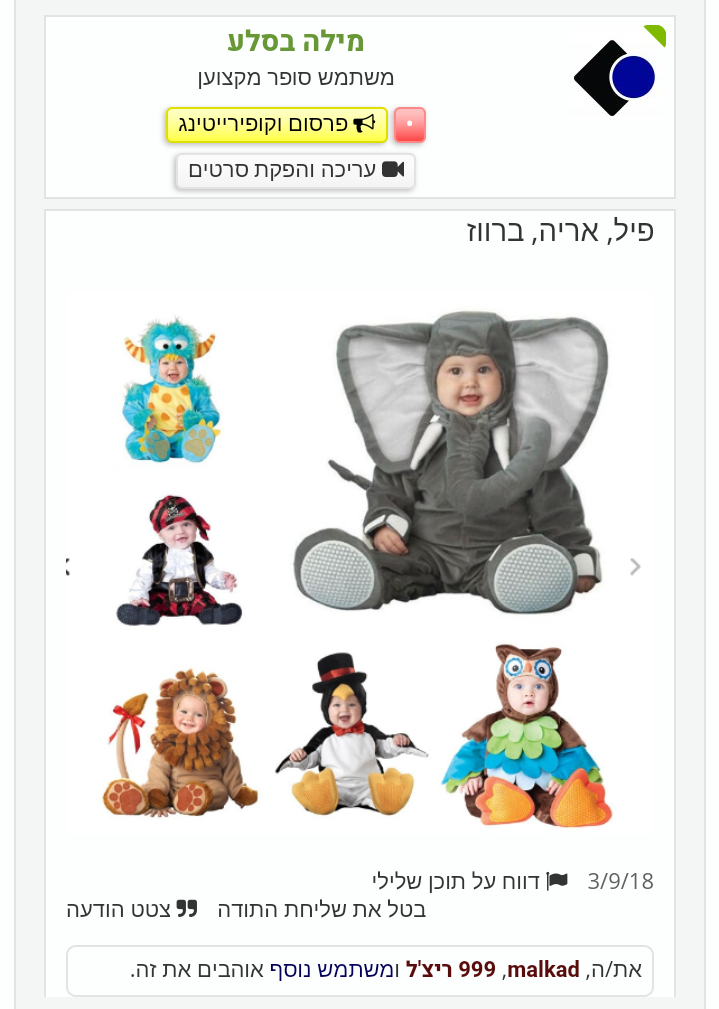Click the green corner ribbon on avatar
This screenshot has width=719, height=1009.
[655, 35]
